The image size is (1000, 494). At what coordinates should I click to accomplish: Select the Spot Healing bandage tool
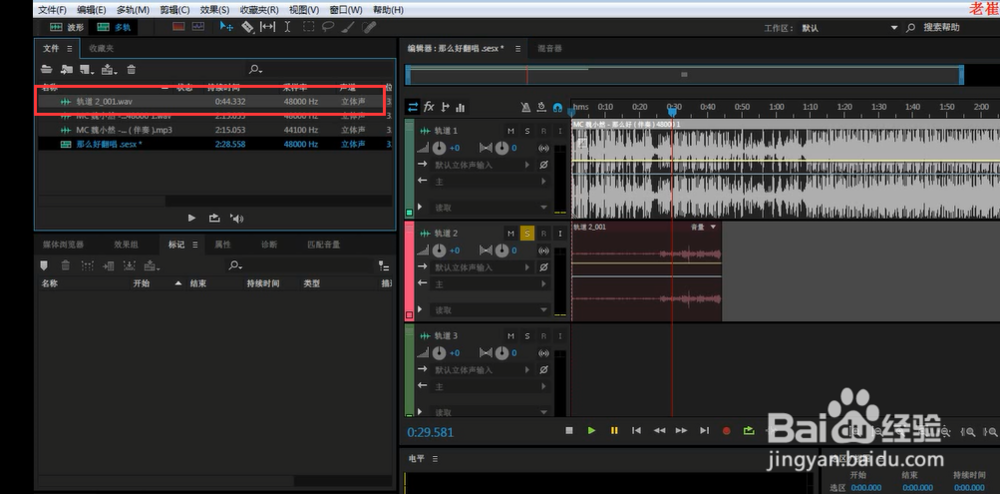(x=369, y=27)
